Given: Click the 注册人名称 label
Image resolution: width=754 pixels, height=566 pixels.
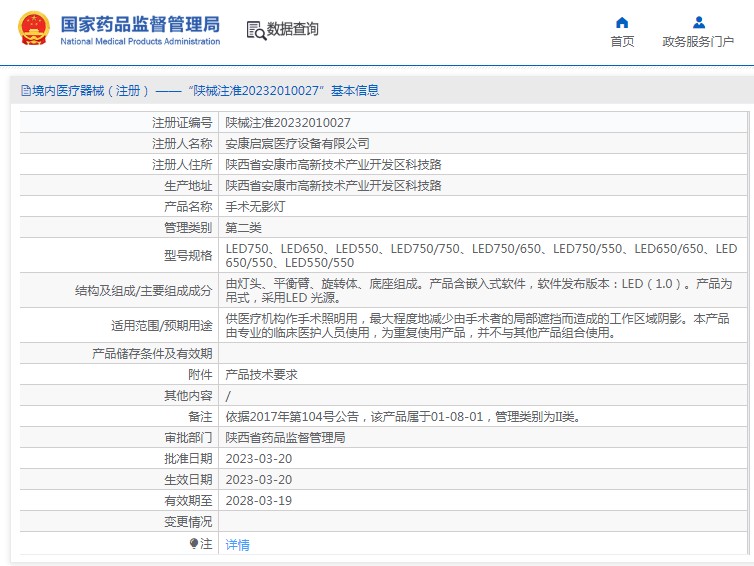Looking at the screenshot, I should click(x=182, y=143).
